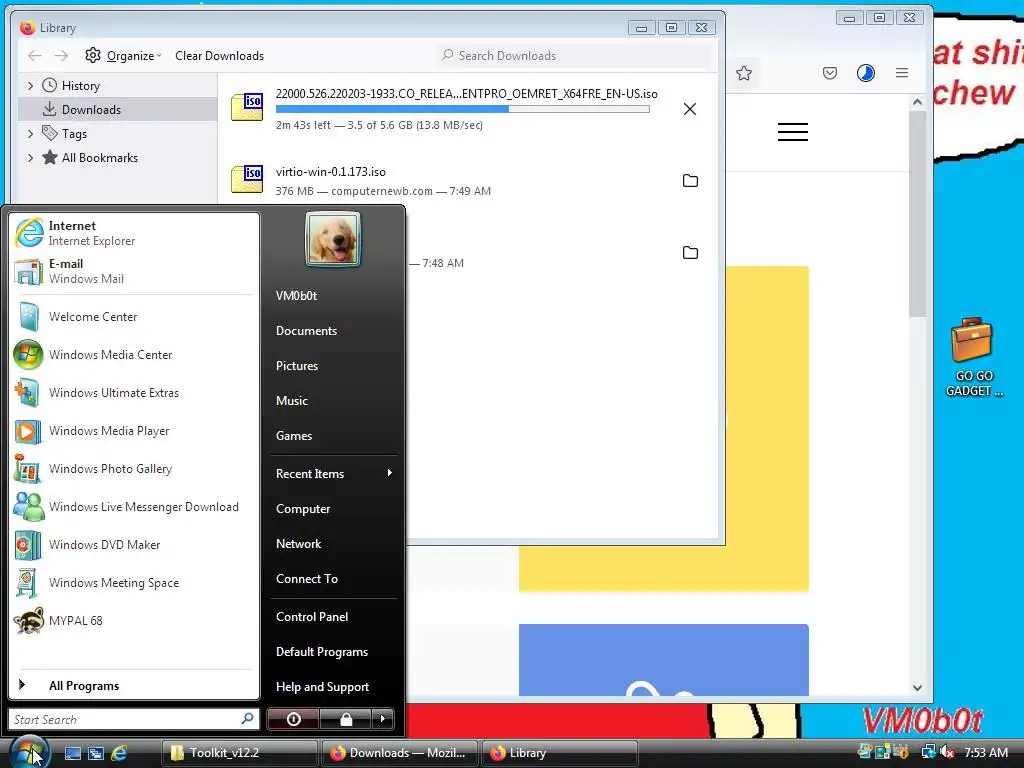Click the scrollbar down arrow in Firefox
This screenshot has width=1024, height=768.
[x=918, y=688]
